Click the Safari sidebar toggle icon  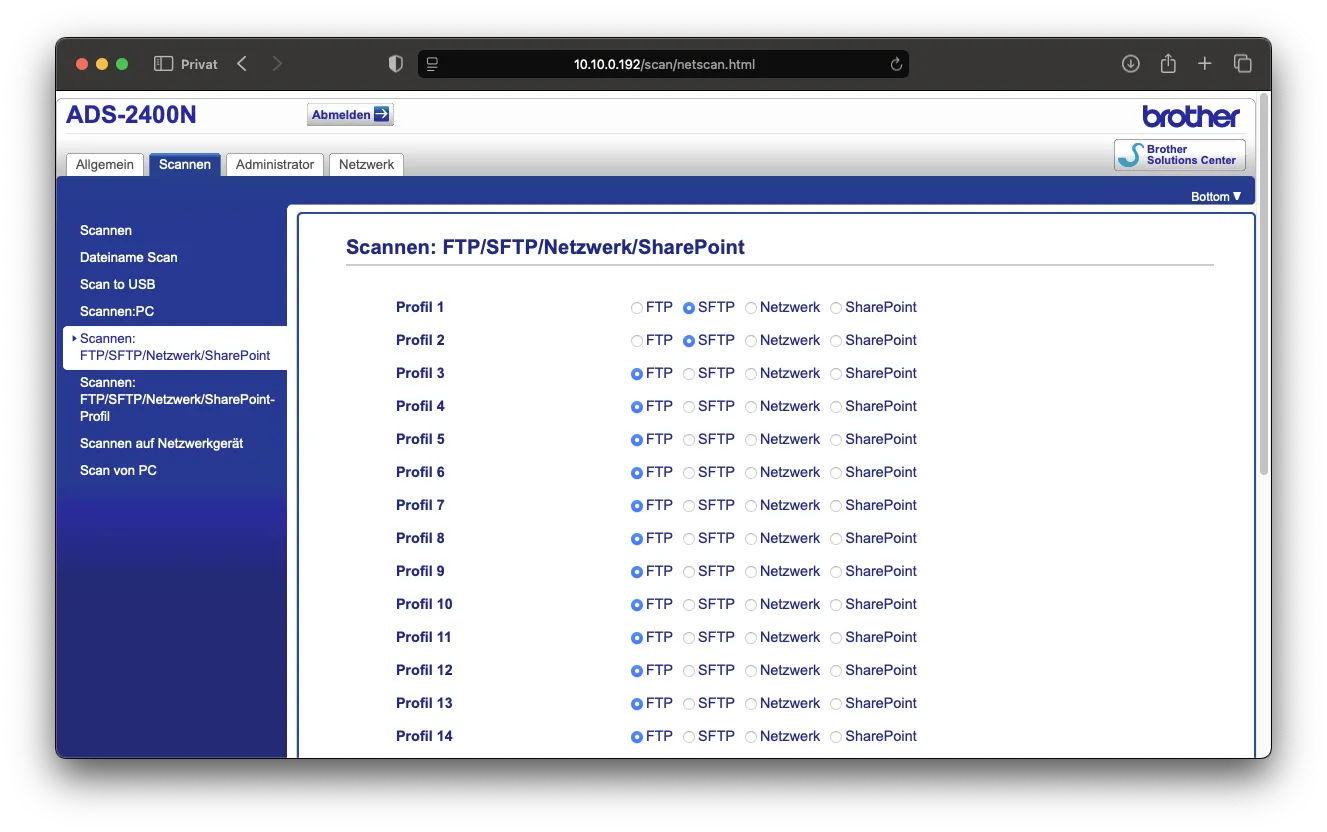164,64
